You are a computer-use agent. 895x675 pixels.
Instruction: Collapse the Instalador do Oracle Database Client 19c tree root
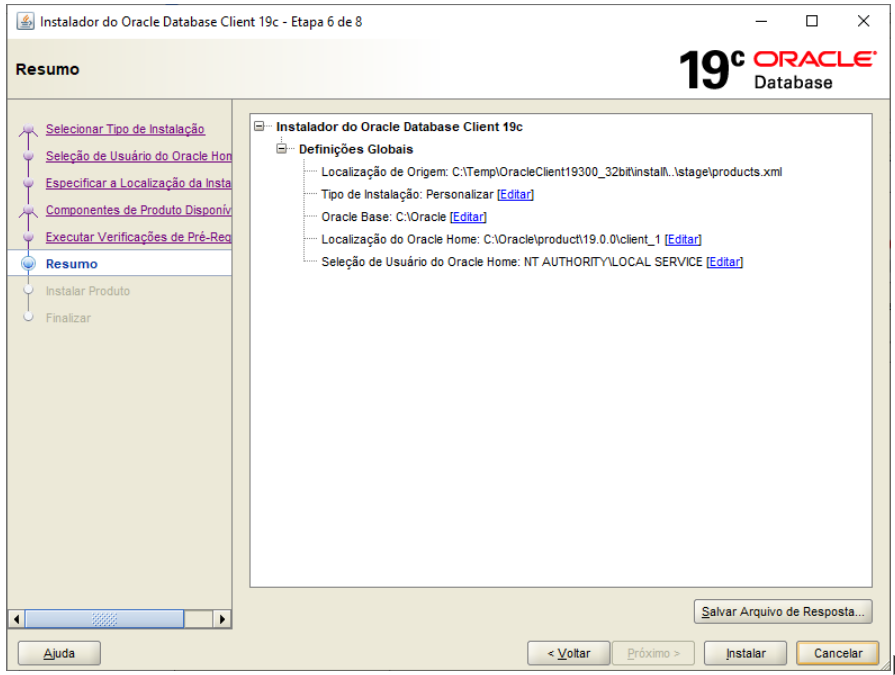pos(259,126)
